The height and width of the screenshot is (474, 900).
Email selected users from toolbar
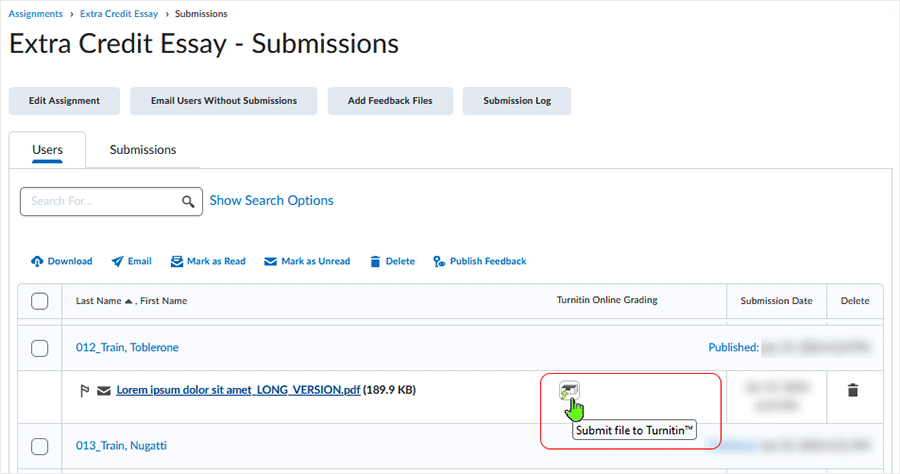pyautogui.click(x=131, y=261)
